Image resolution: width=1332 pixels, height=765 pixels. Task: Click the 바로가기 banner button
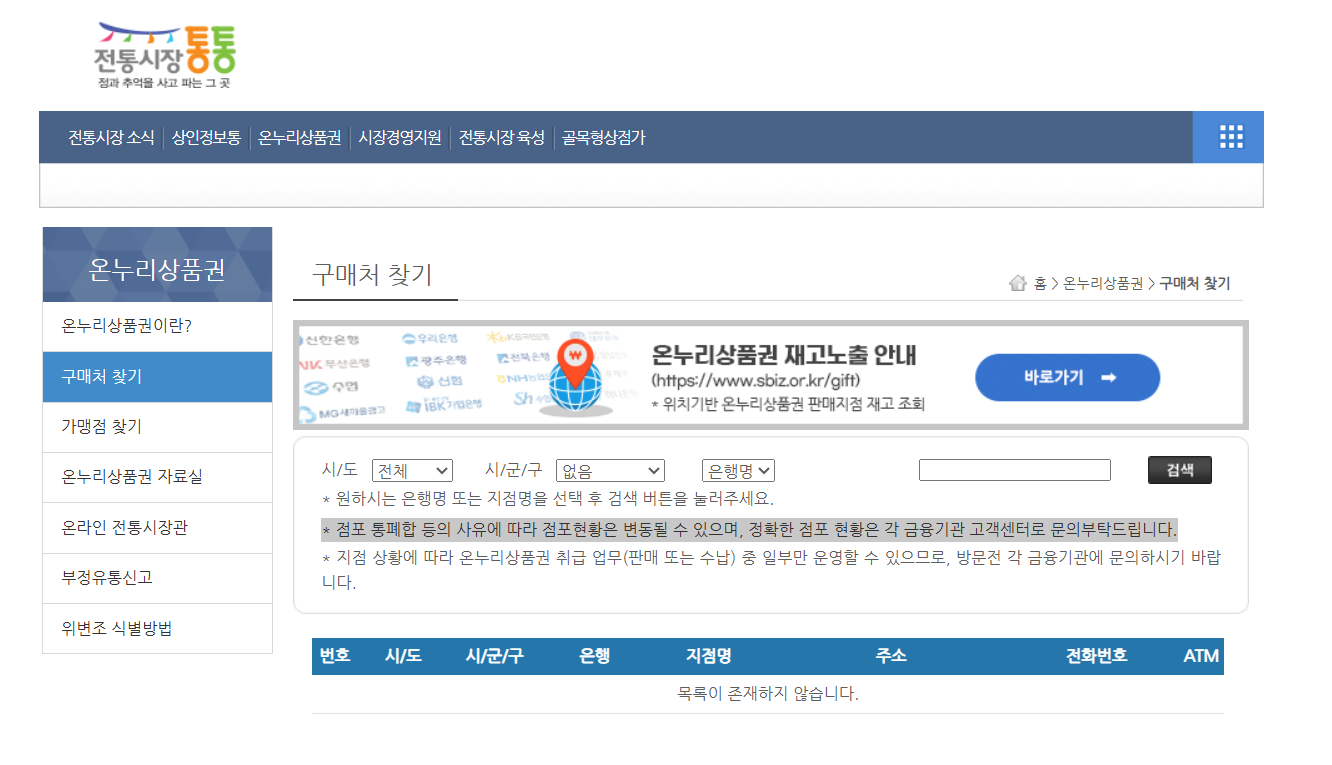[1068, 377]
